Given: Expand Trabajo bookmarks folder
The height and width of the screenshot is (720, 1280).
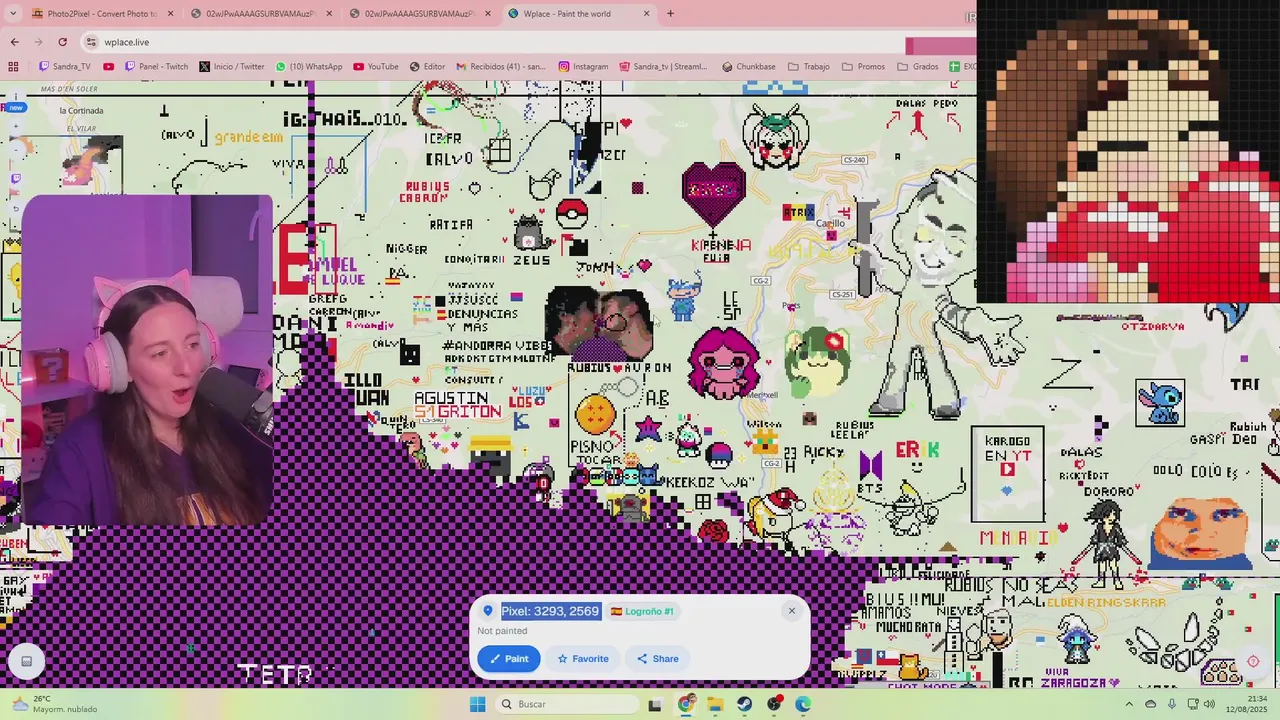Looking at the screenshot, I should click(809, 67).
